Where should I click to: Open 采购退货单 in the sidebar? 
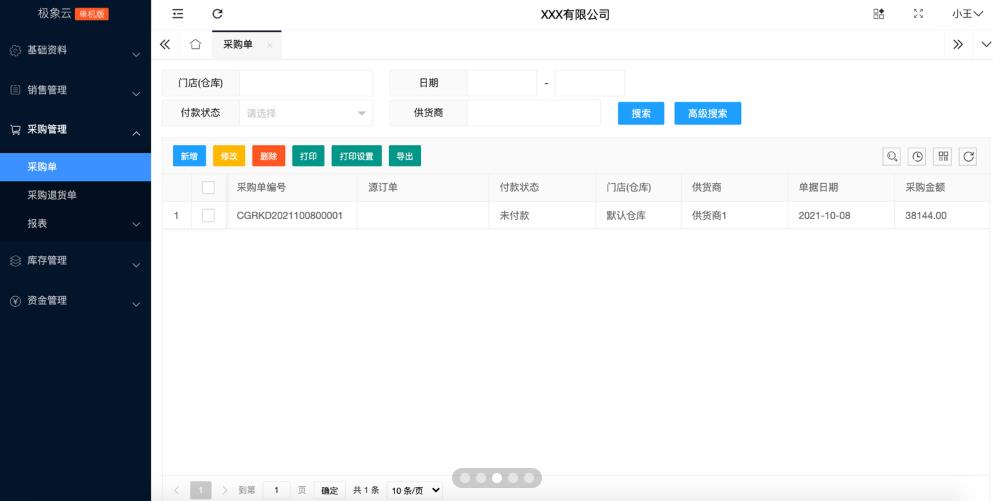[75, 195]
